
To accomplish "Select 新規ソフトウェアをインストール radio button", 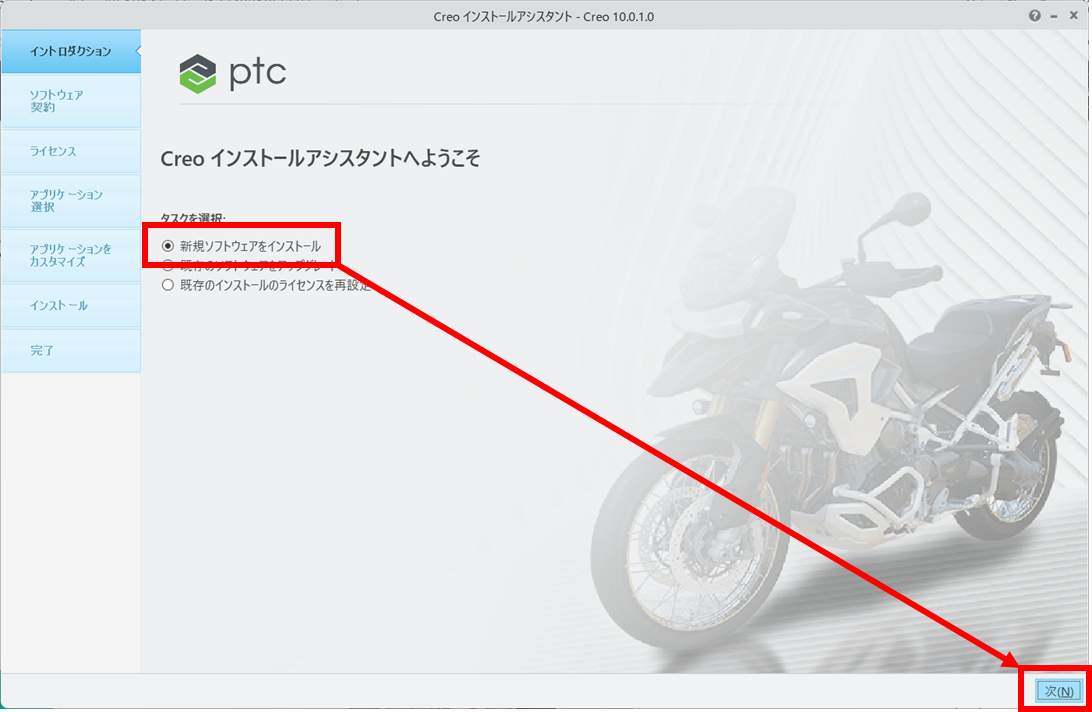I will tap(168, 246).
